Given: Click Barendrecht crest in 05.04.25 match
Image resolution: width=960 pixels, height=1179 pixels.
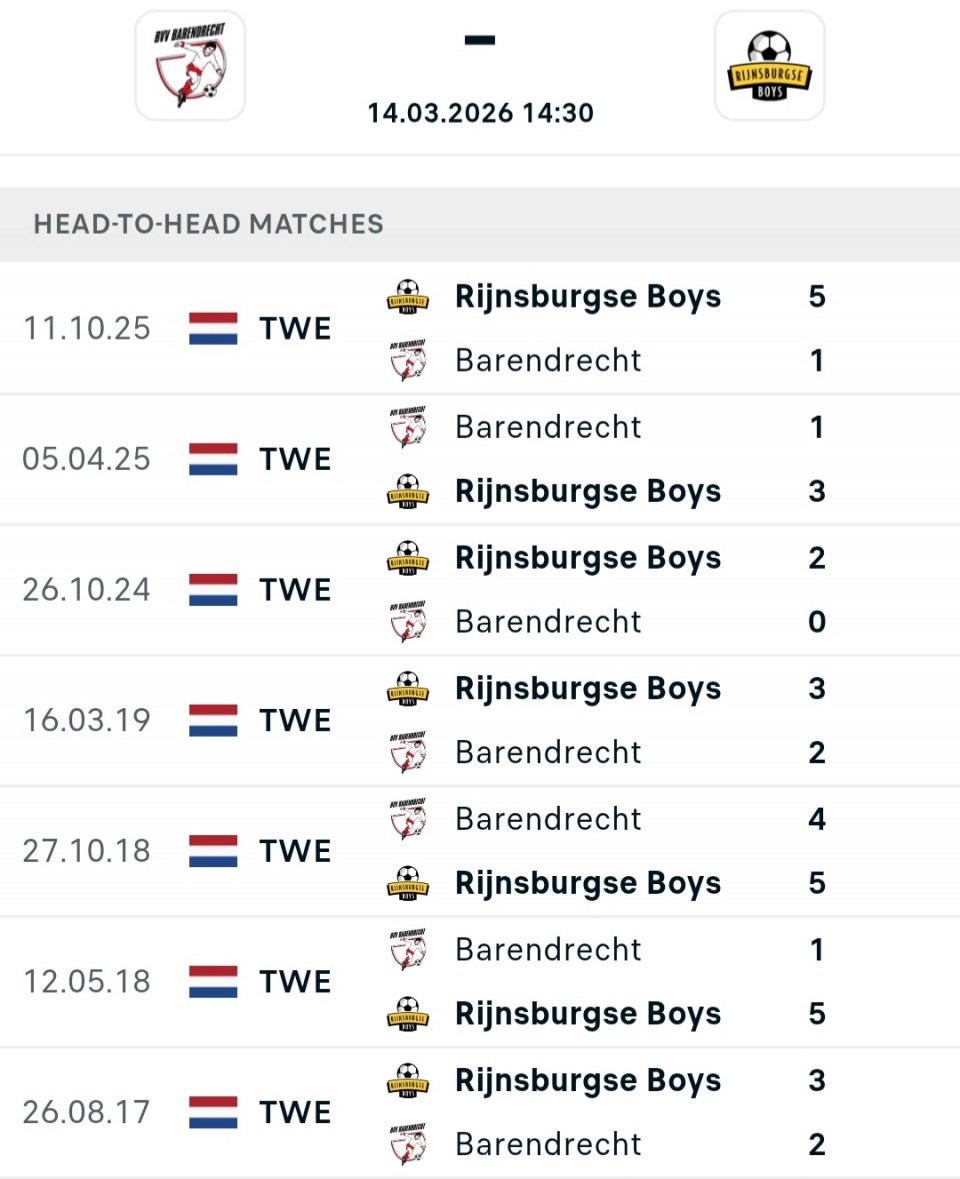Looking at the screenshot, I should click(408, 427).
